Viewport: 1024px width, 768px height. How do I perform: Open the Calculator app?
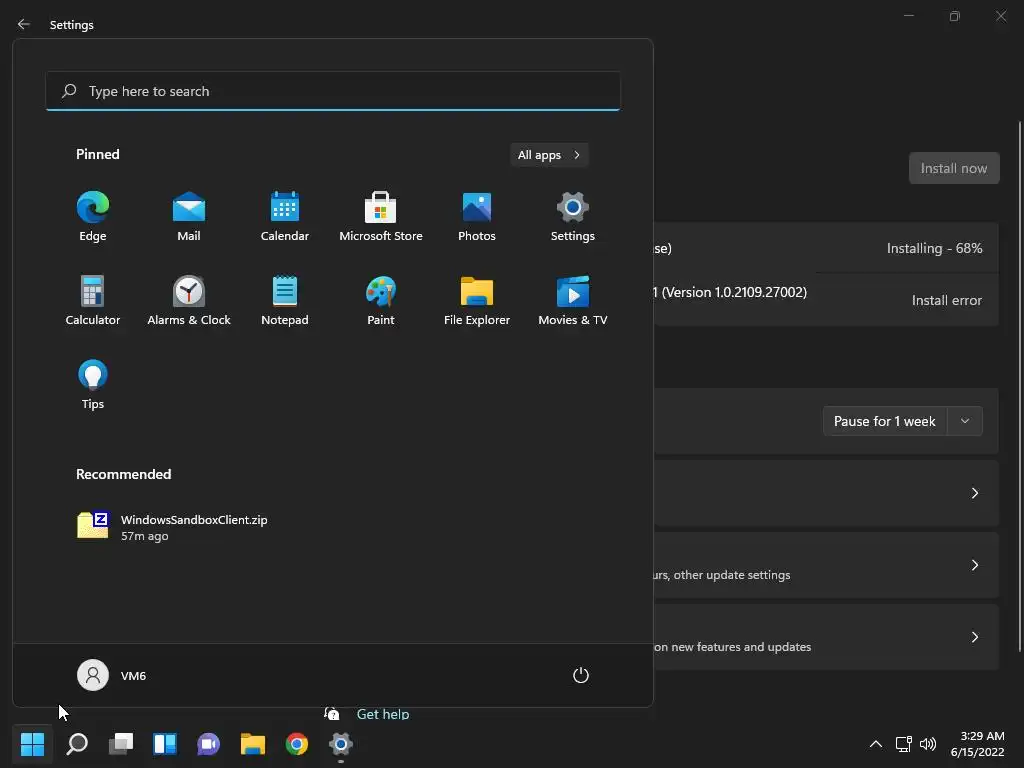pos(93,301)
